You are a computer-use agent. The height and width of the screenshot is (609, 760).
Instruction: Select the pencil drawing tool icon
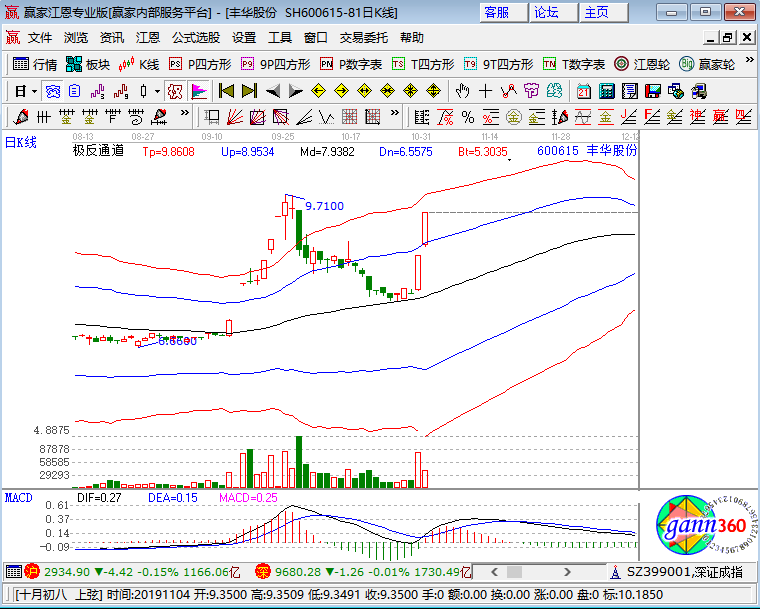(x=20, y=117)
